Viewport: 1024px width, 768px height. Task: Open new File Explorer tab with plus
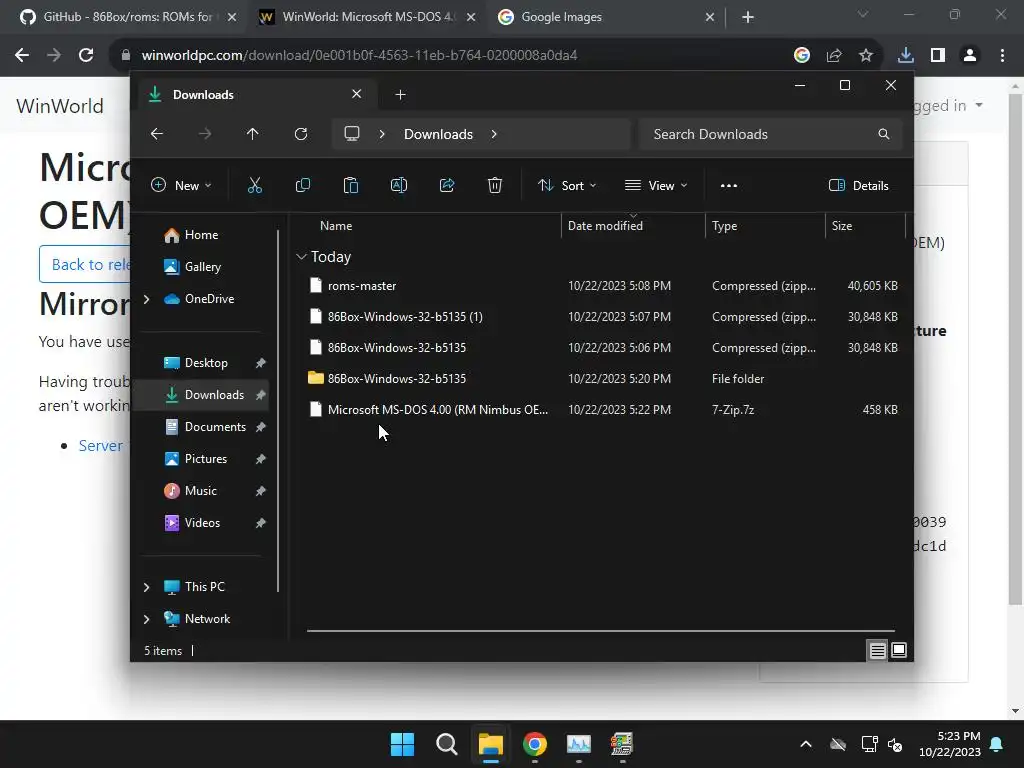(400, 95)
